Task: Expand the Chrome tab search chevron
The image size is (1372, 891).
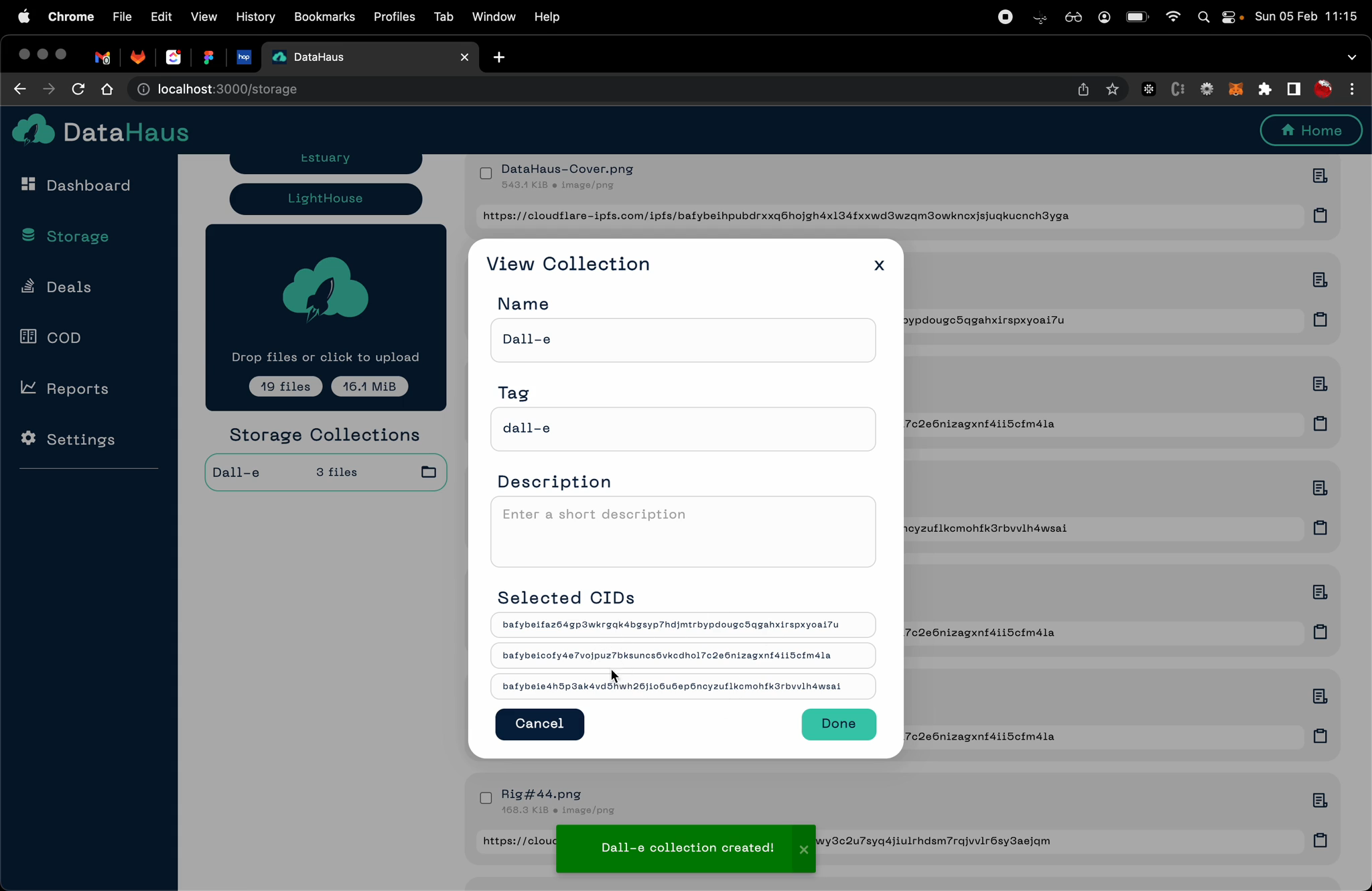Action: [1351, 58]
